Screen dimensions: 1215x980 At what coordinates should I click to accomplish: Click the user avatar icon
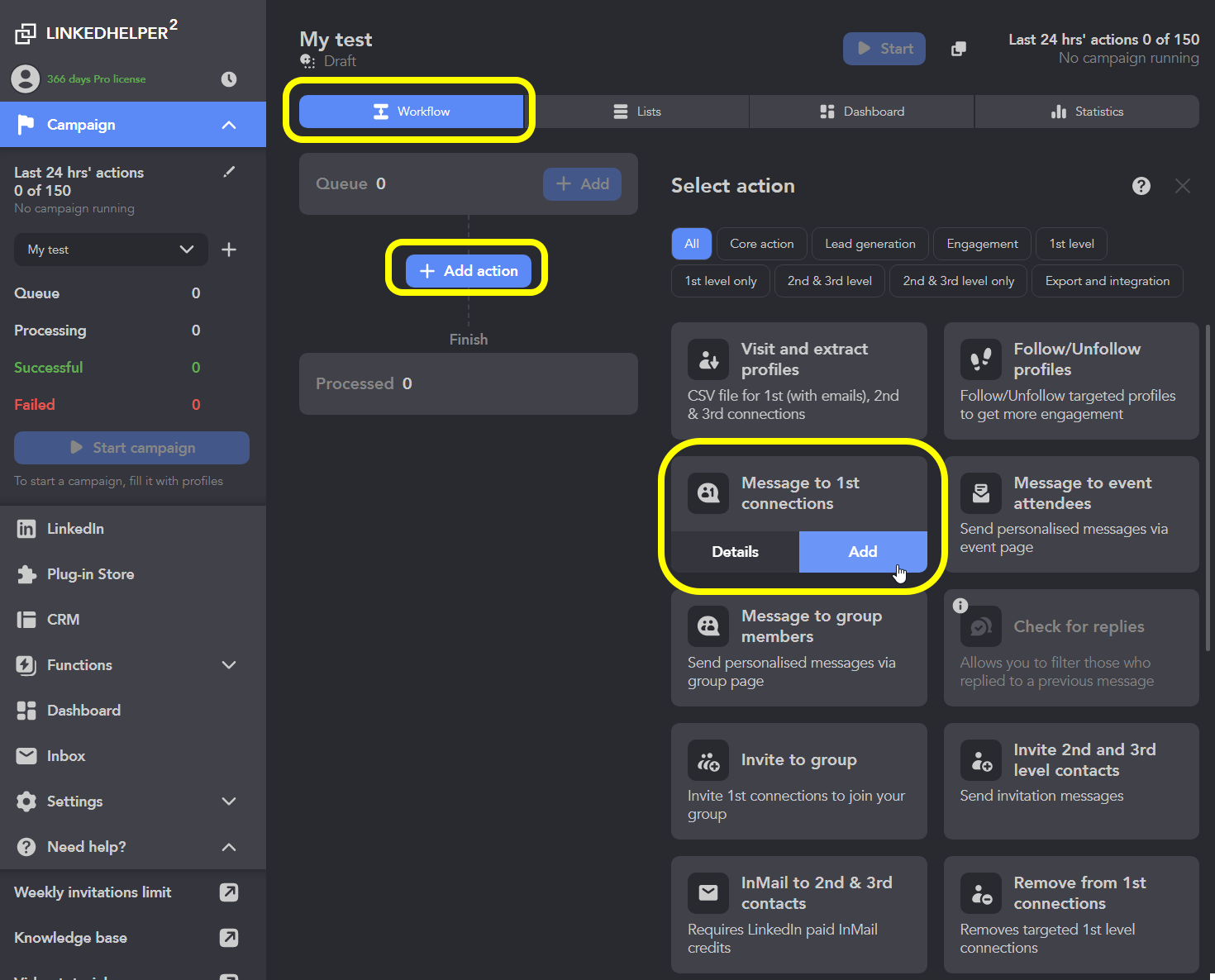tap(26, 79)
